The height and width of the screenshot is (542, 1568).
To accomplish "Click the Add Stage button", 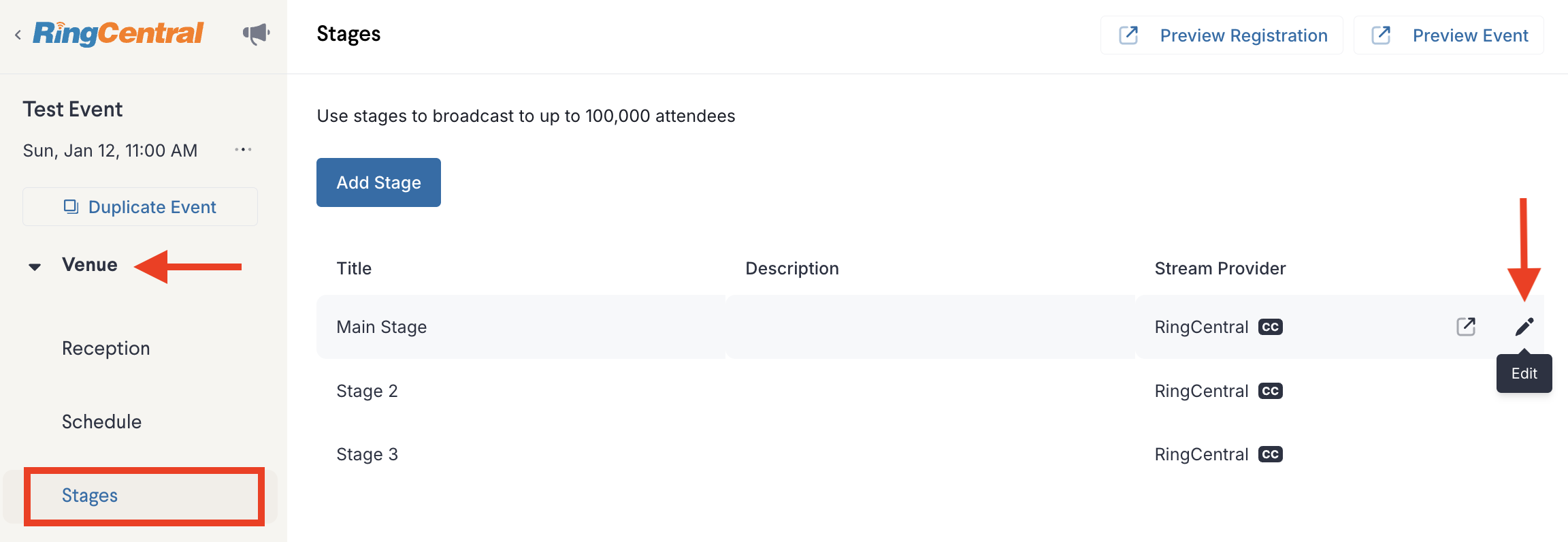I will click(x=378, y=182).
